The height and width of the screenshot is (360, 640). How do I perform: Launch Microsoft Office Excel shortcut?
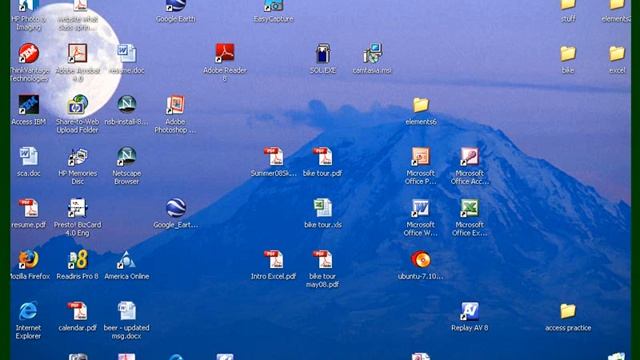point(469,207)
